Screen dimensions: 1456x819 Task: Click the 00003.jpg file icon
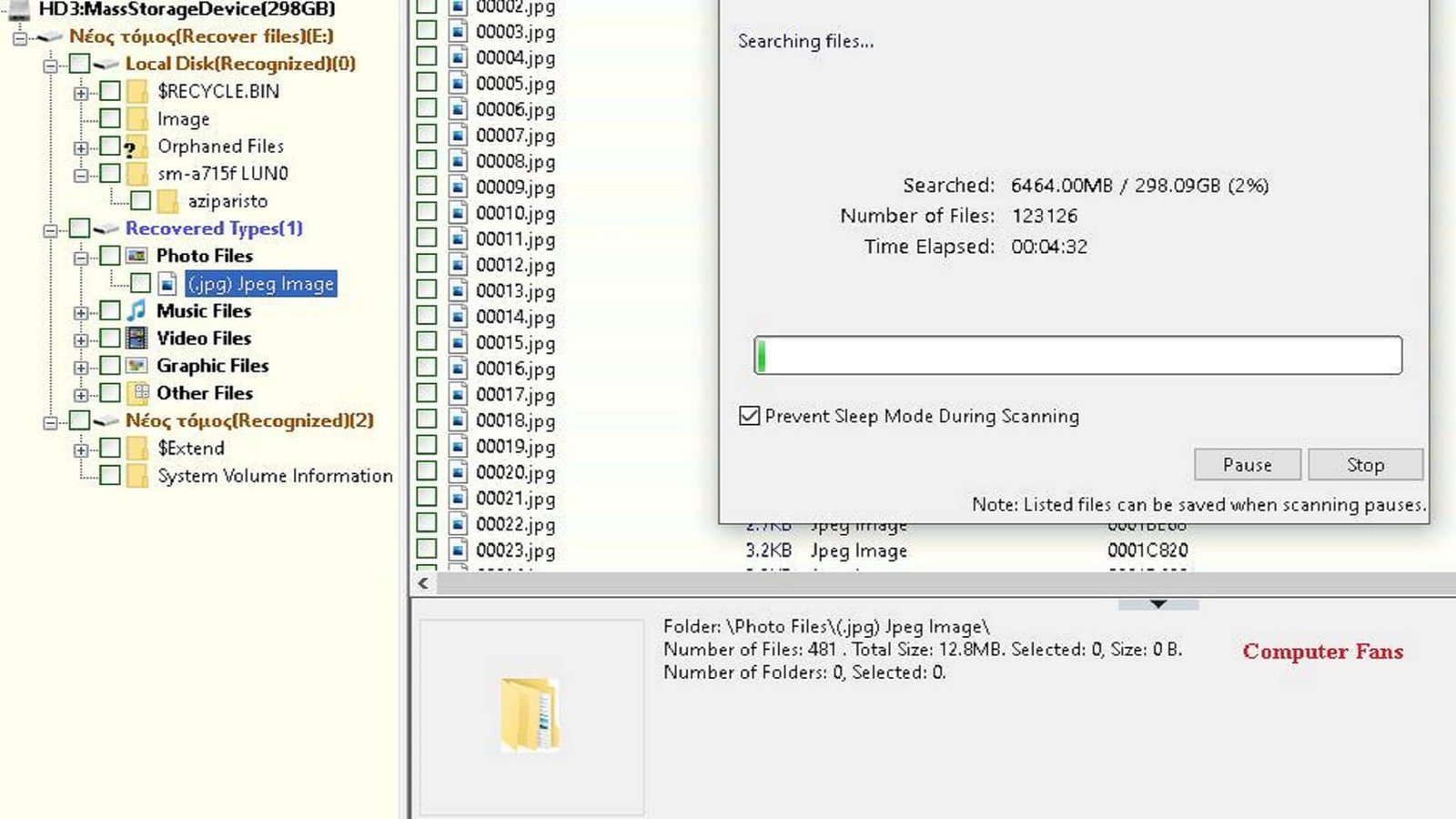tap(460, 31)
